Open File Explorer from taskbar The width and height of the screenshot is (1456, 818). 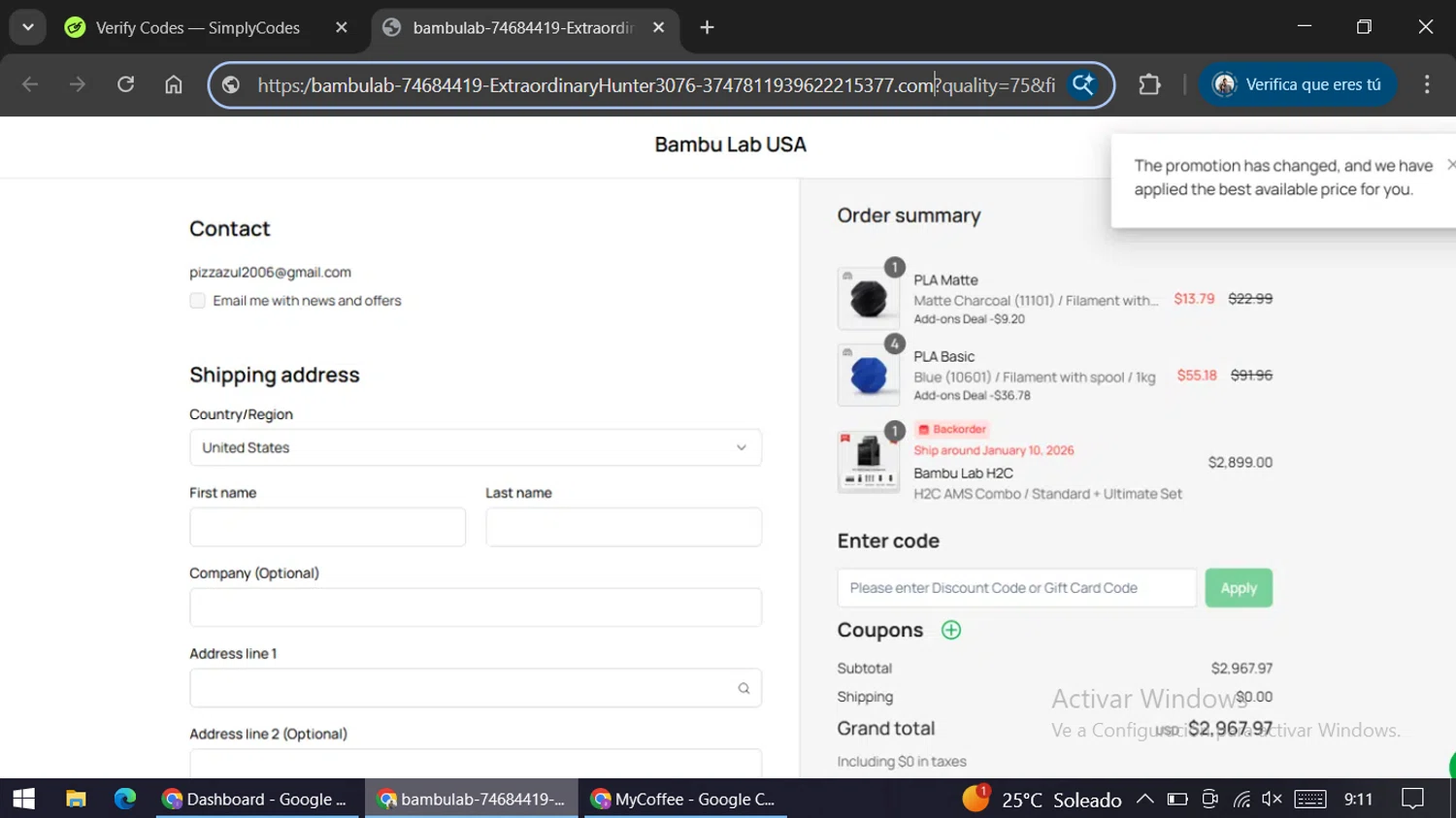(76, 799)
